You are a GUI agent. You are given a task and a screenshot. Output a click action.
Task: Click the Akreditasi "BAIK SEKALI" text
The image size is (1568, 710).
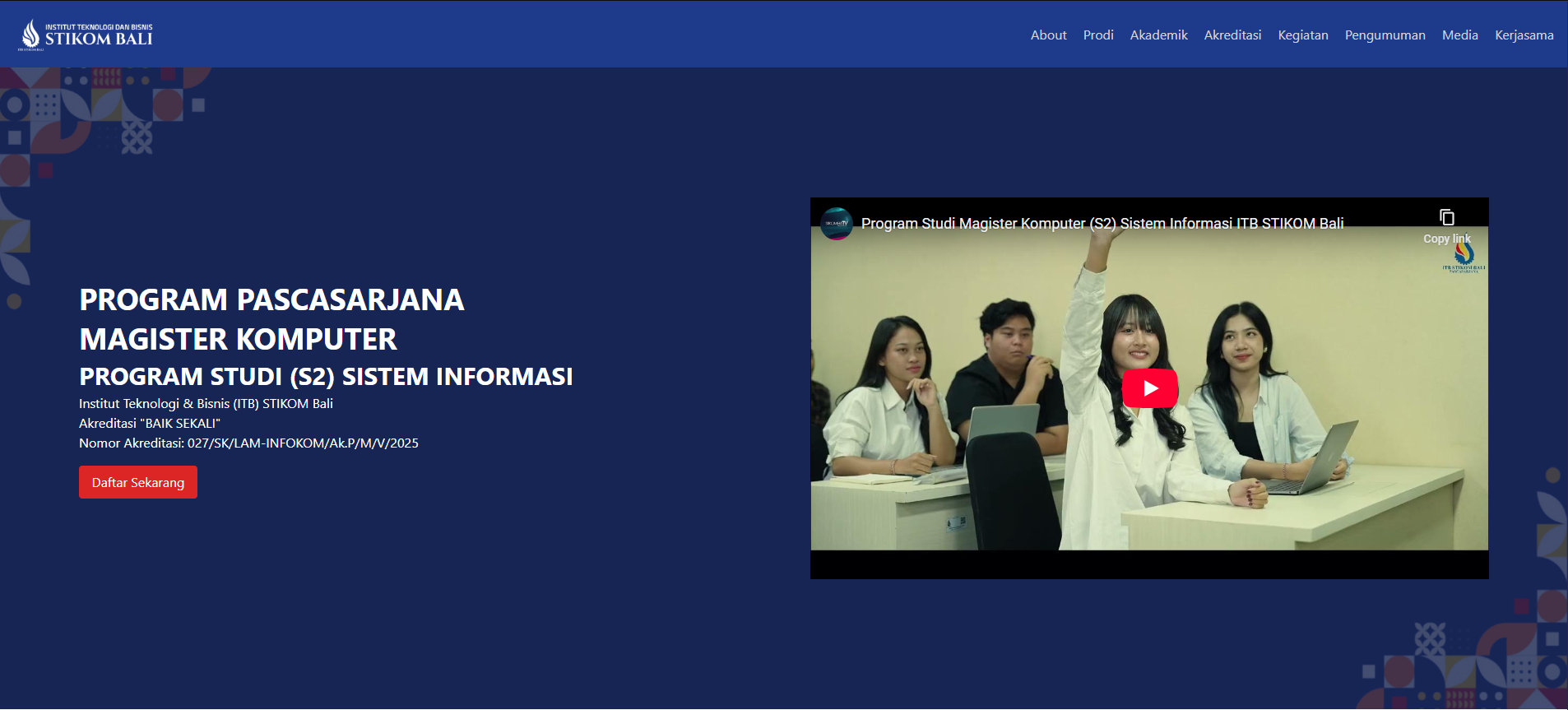coord(150,423)
